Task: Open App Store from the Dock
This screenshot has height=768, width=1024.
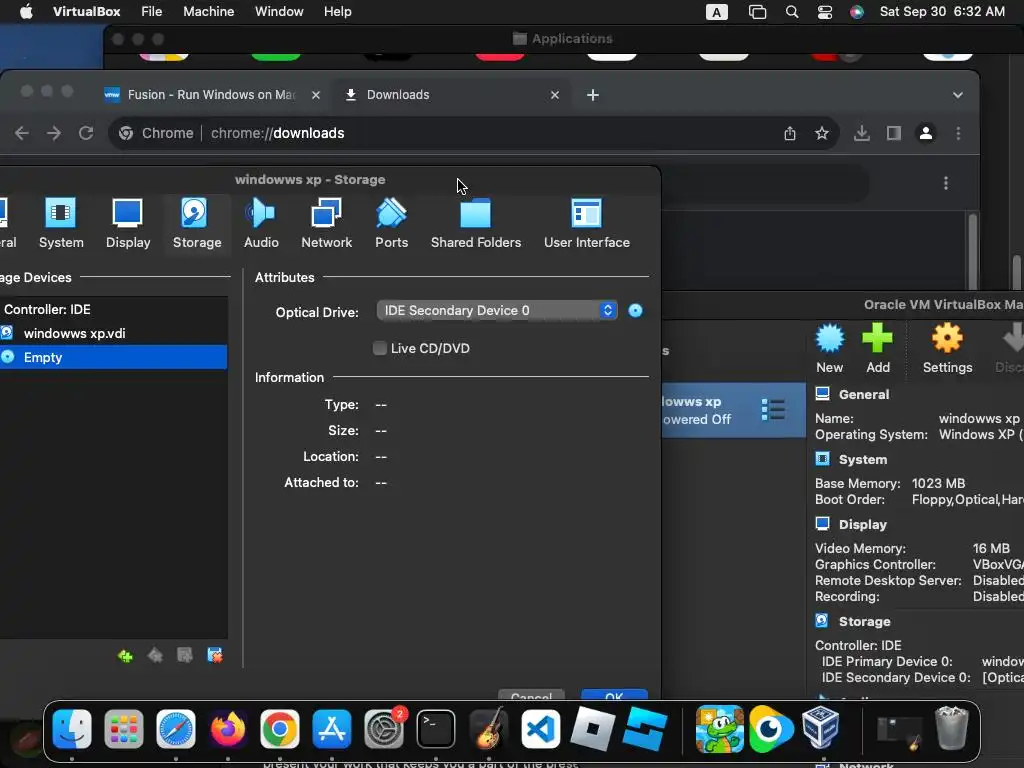Action: pyautogui.click(x=332, y=729)
